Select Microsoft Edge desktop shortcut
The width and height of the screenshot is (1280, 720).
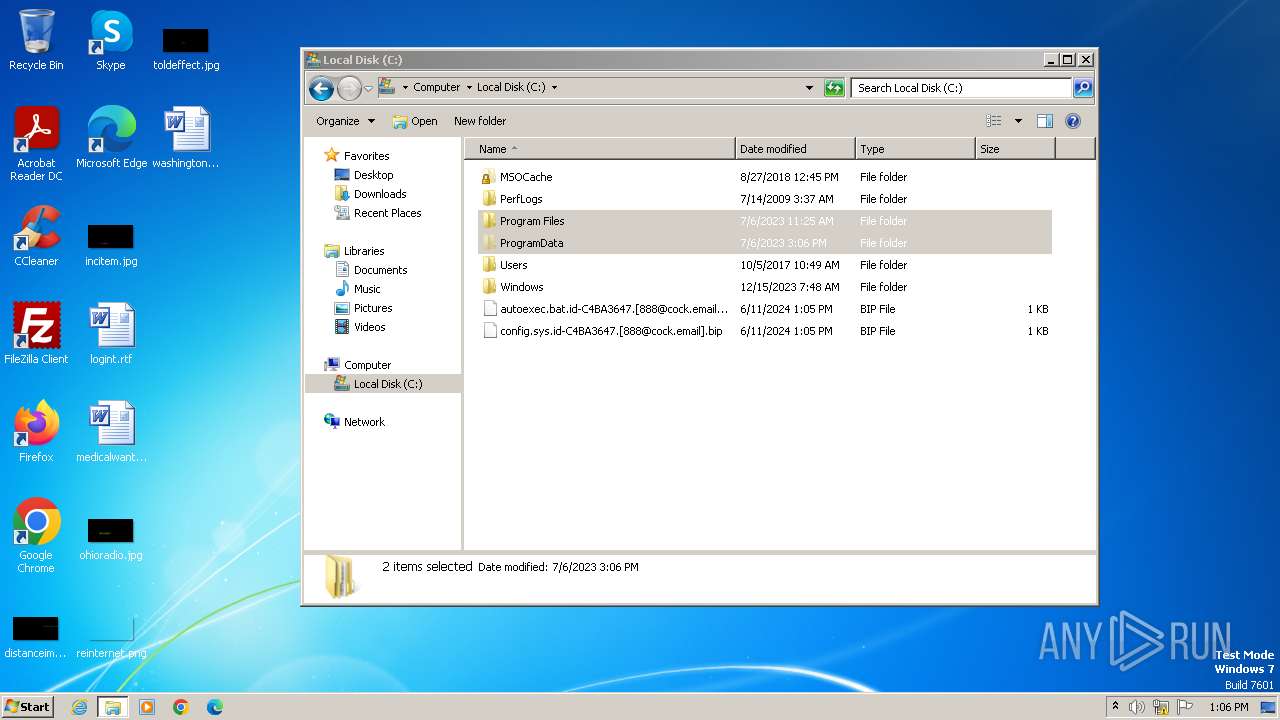point(111,138)
